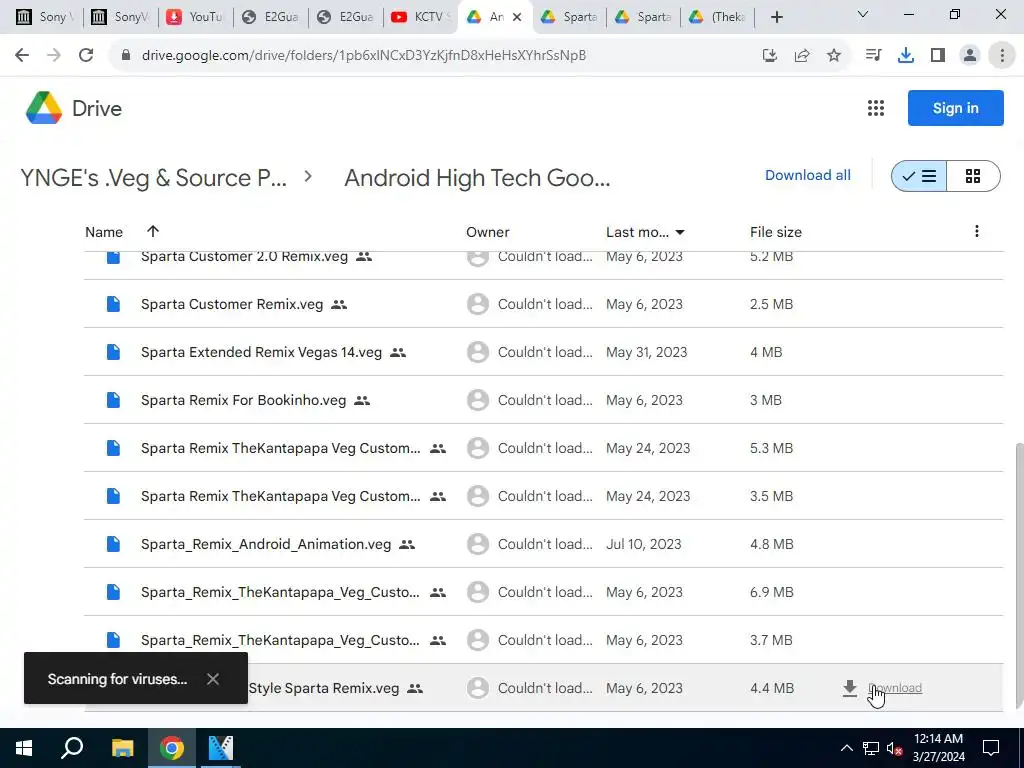The height and width of the screenshot is (768, 1024).
Task: Click file icon of Sparta_Remix_Android_Animation.veg
Action: 113,544
